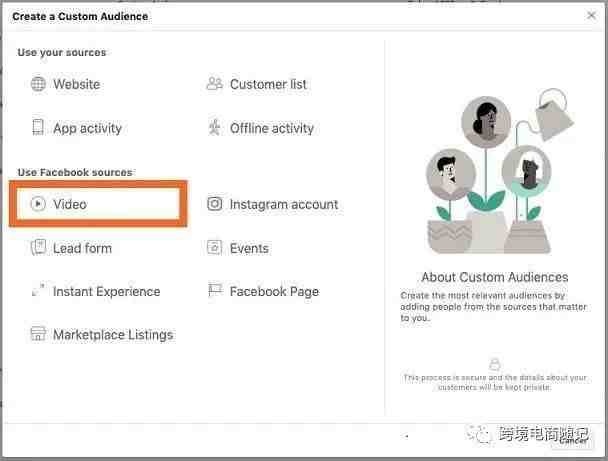608x461 pixels.
Task: Click the Customer list people icon
Action: point(214,83)
